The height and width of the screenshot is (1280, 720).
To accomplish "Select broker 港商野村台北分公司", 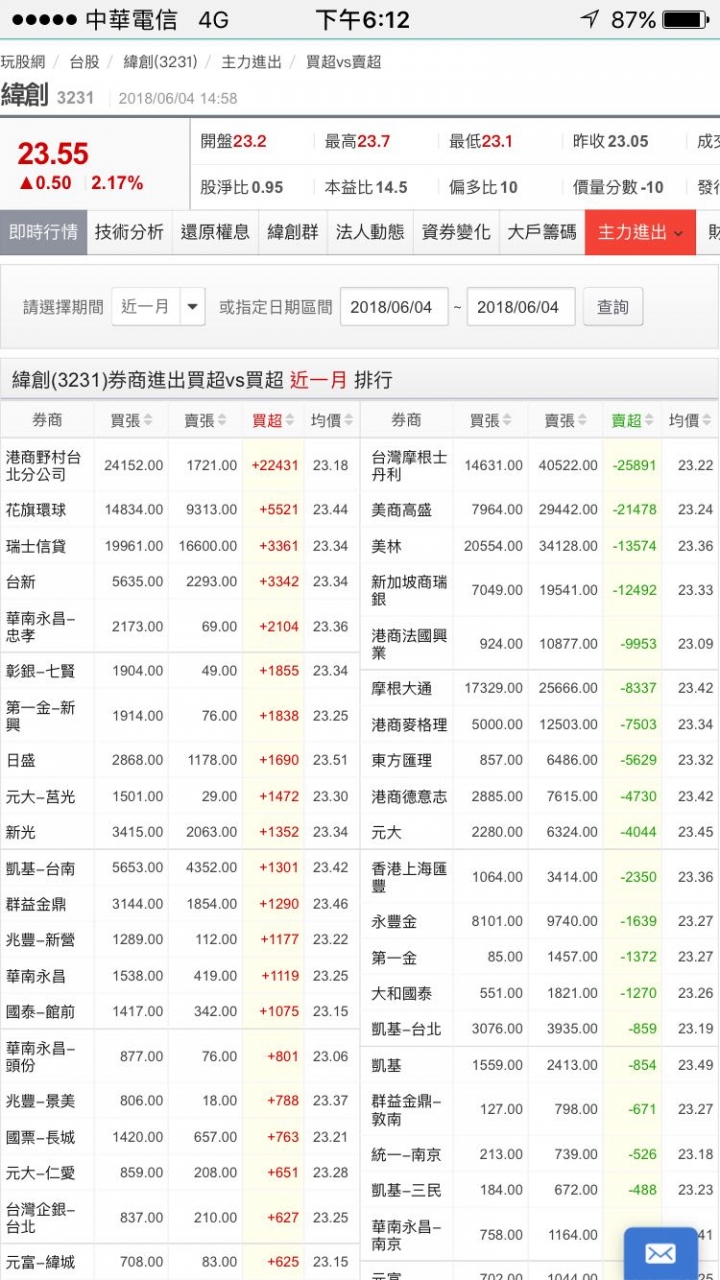I will [x=43, y=465].
